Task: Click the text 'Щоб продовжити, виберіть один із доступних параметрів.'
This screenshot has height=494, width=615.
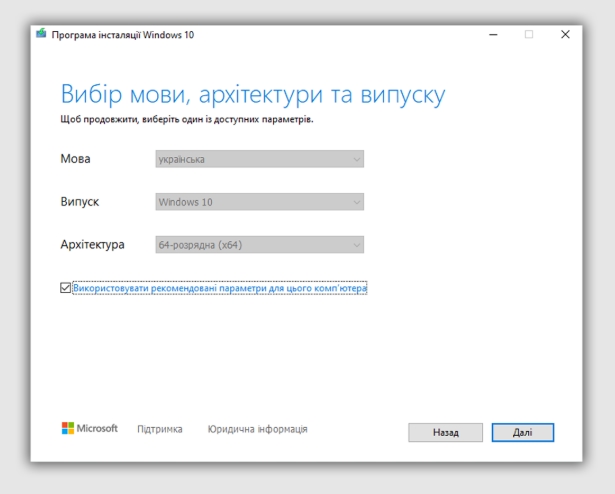Action: tap(187, 119)
